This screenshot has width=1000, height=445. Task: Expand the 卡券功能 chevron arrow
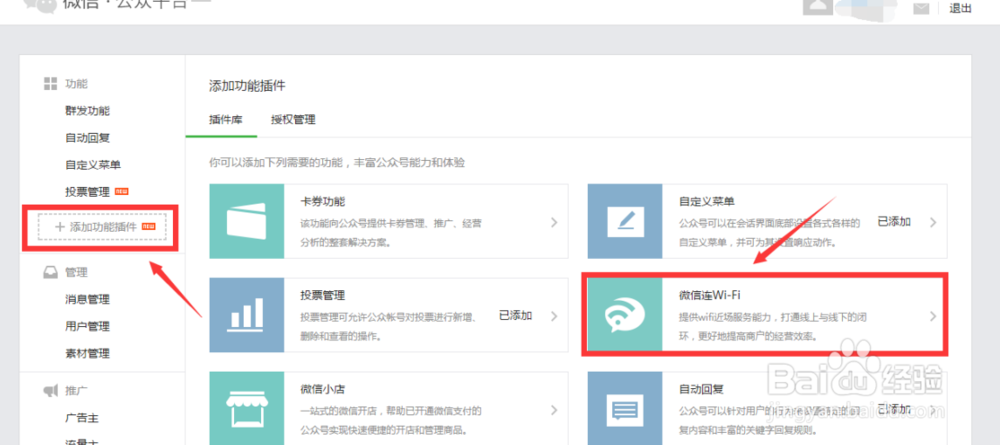point(554,222)
